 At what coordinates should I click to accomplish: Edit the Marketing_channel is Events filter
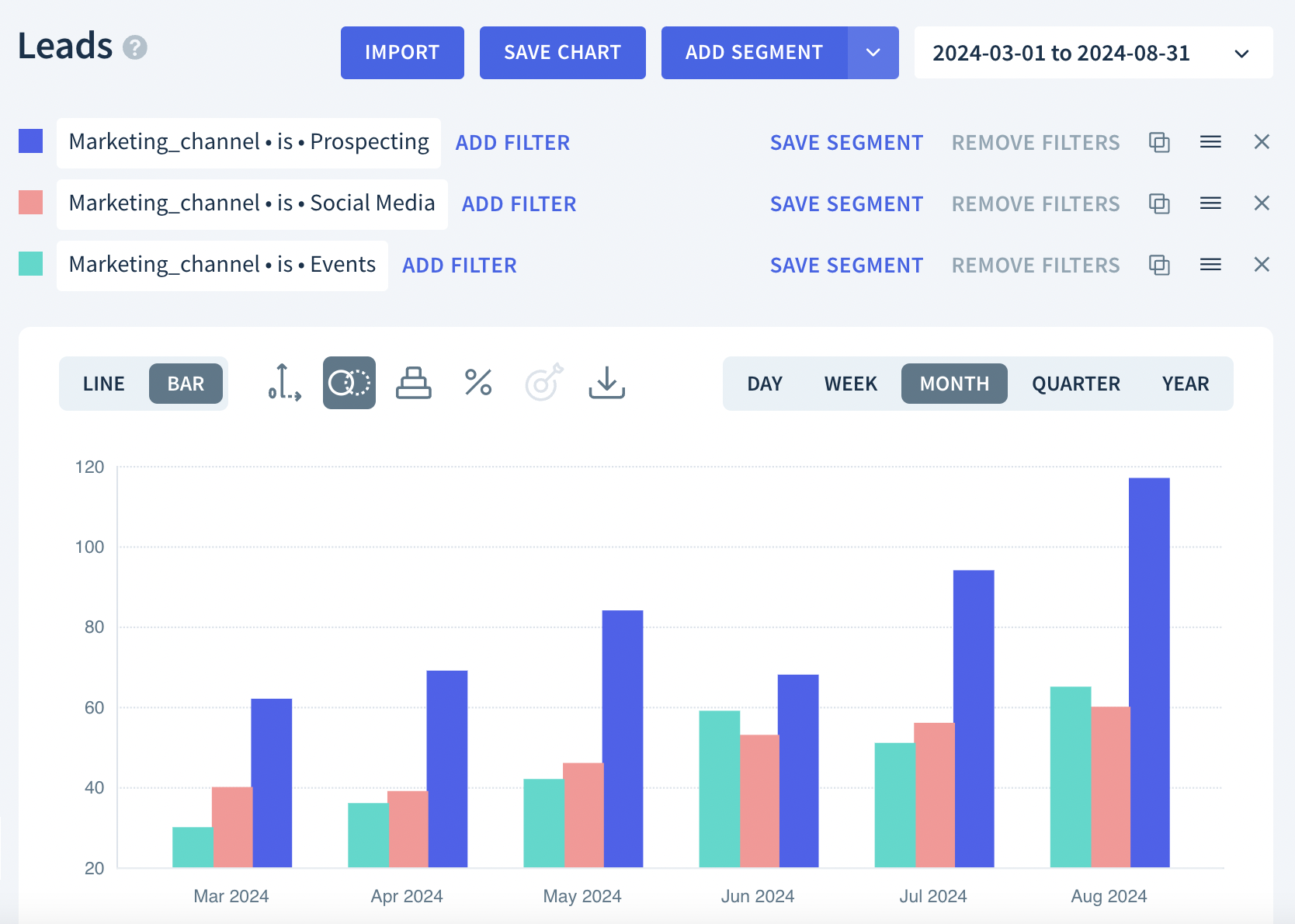(x=222, y=266)
